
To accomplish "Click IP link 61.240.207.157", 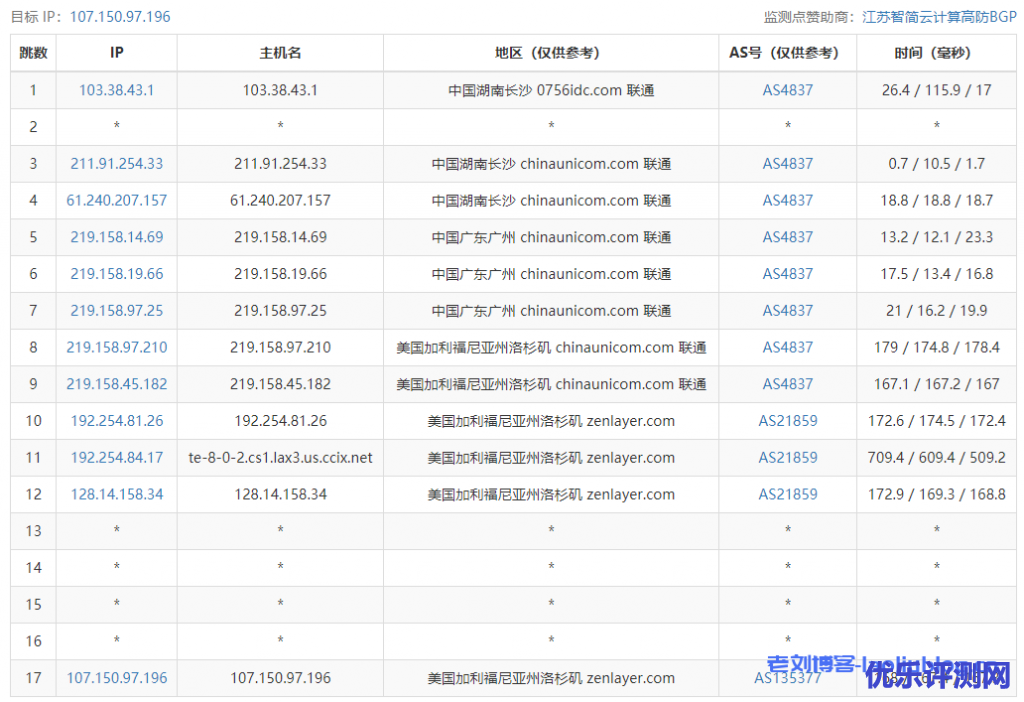I will 116,201.
